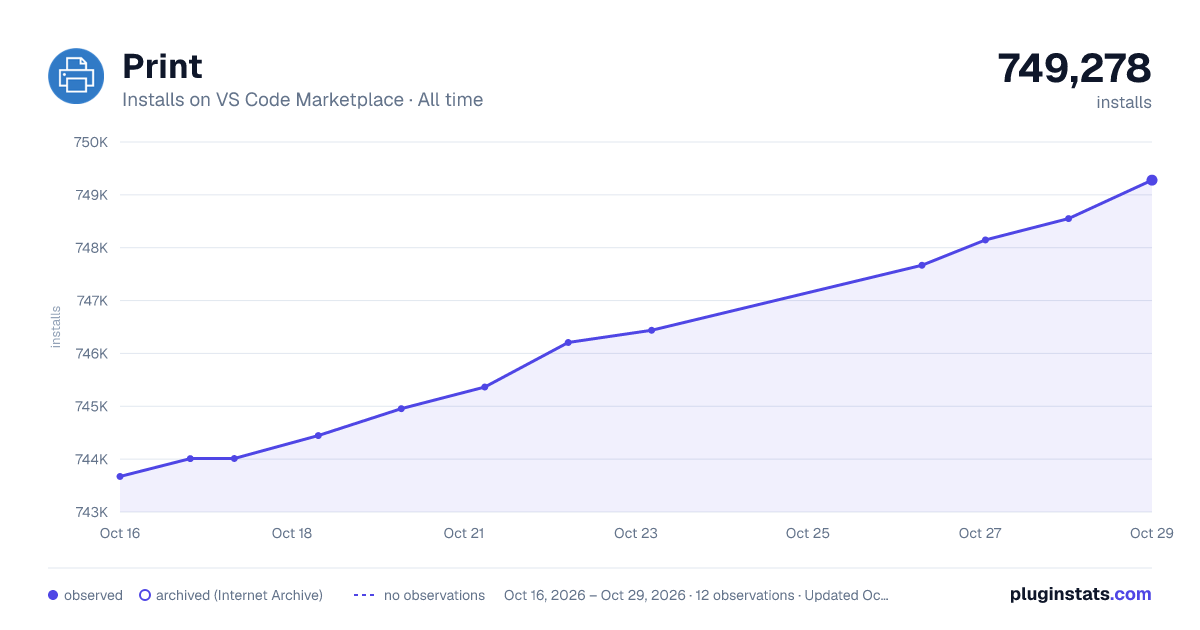This screenshot has width=1200, height=630.
Task: Click the 747K y-axis label
Action: pyautogui.click(x=91, y=301)
